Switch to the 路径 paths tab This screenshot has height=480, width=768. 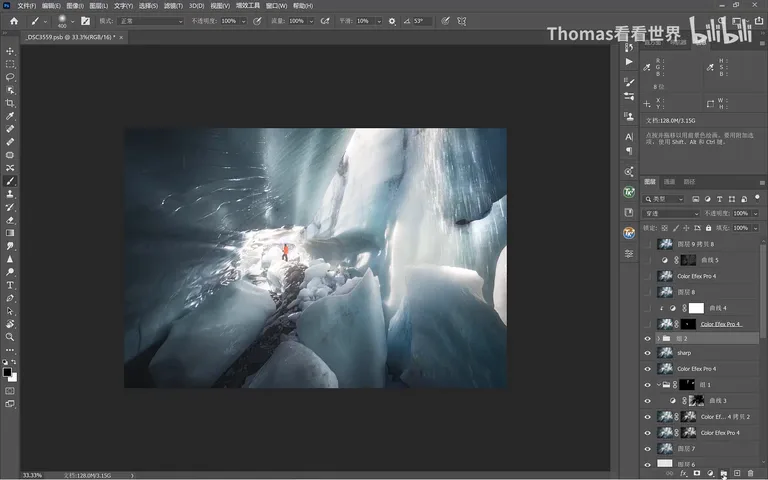pyautogui.click(x=689, y=182)
